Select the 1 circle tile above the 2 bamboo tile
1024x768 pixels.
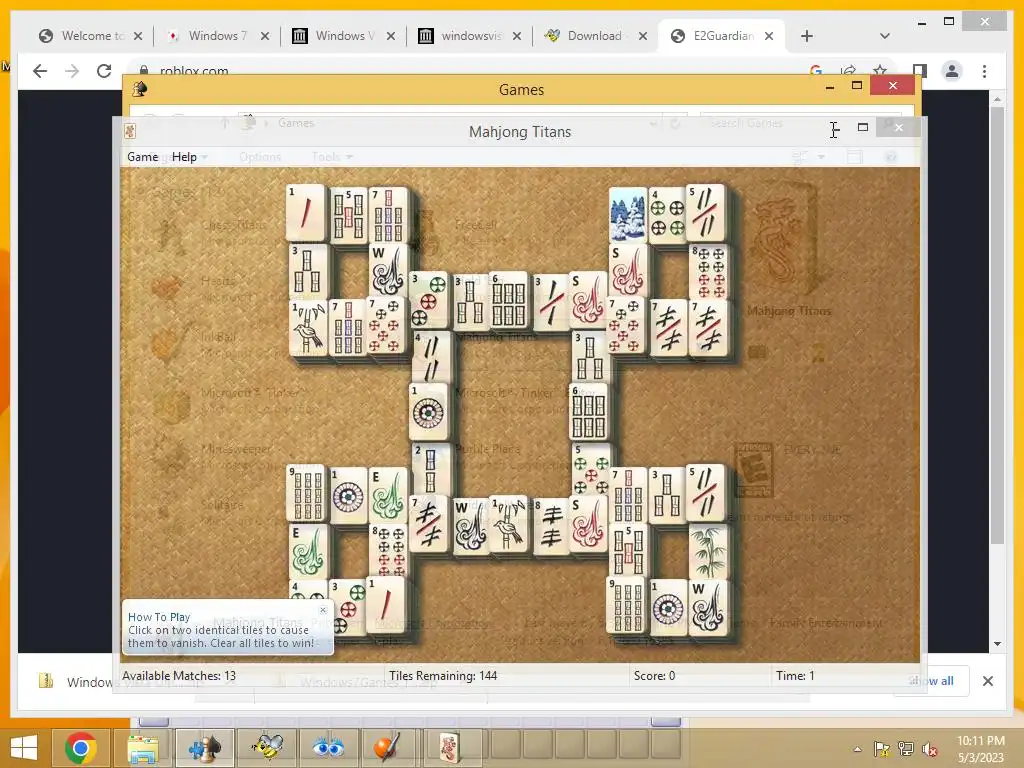pyautogui.click(x=428, y=411)
